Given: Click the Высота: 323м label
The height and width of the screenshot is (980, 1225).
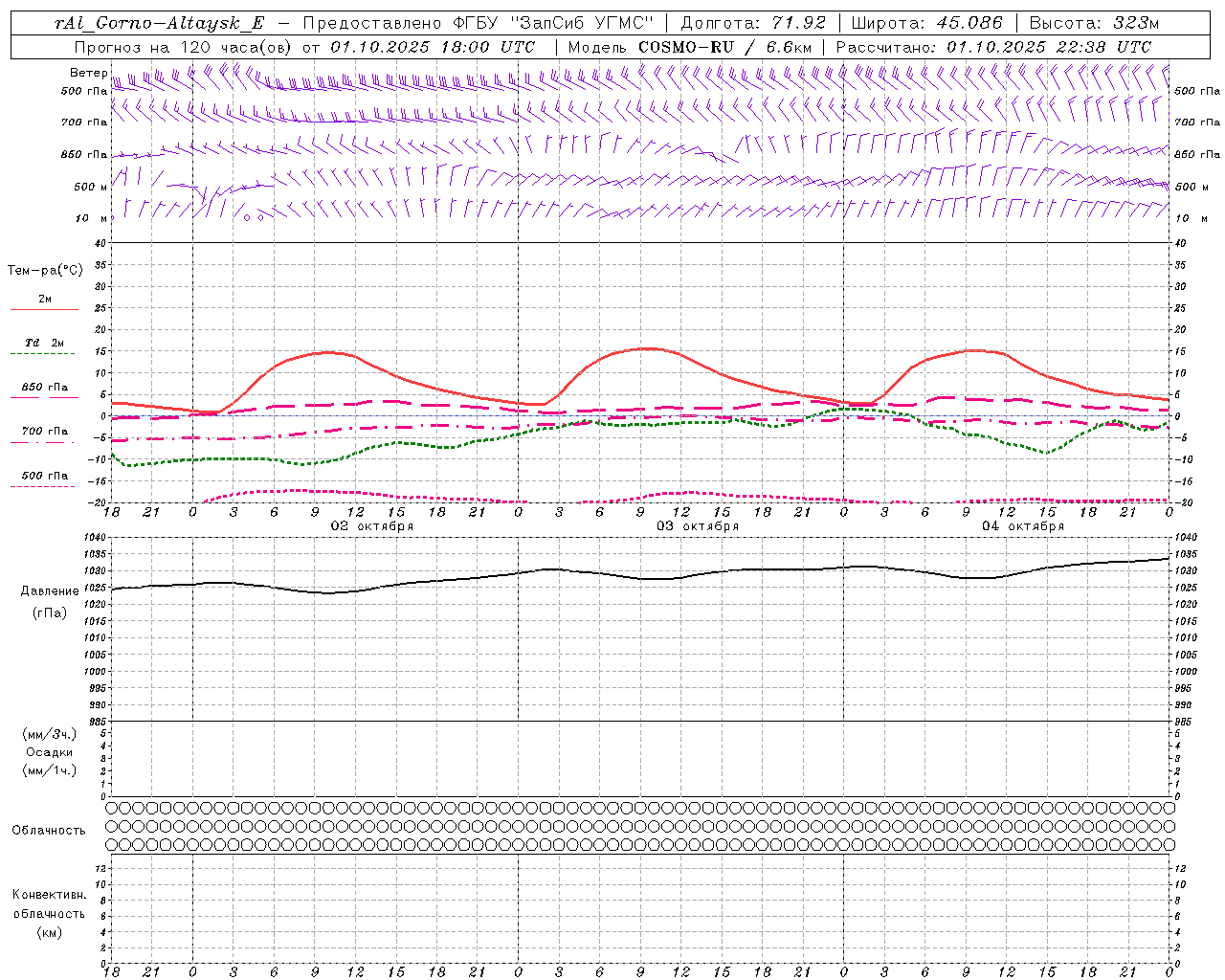Looking at the screenshot, I should (1094, 23).
